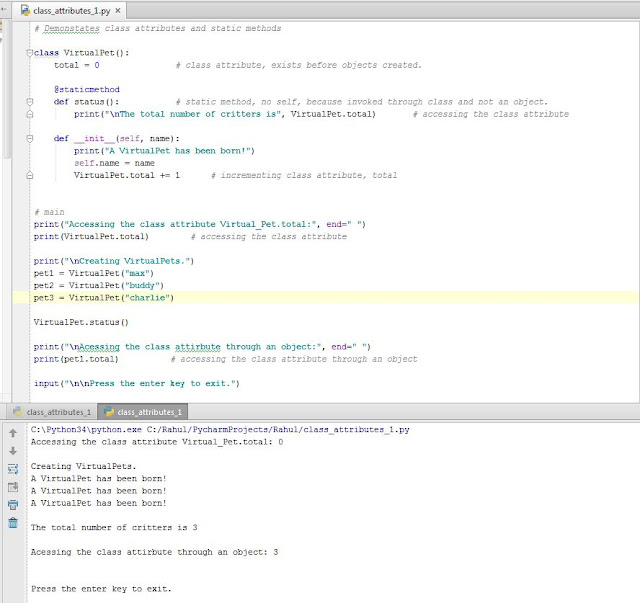The height and width of the screenshot is (603, 640).
Task: Switch to the first class_attributes_1 run tab
Action: click(x=52, y=412)
